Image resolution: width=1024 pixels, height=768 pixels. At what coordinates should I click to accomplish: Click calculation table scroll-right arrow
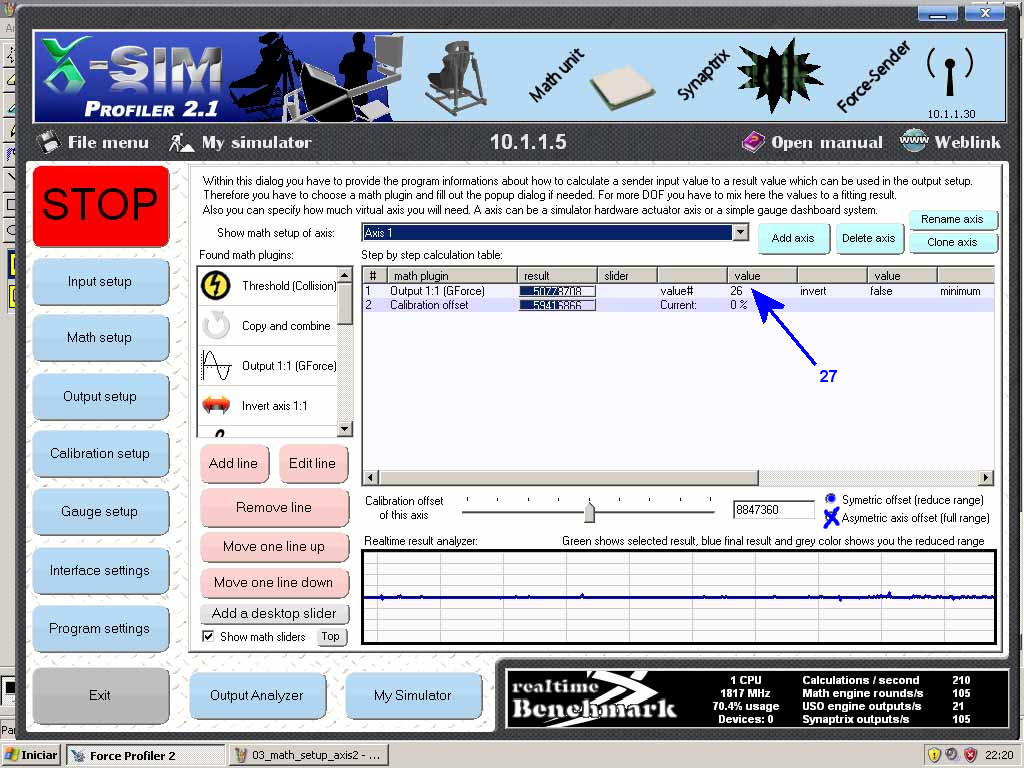[985, 478]
